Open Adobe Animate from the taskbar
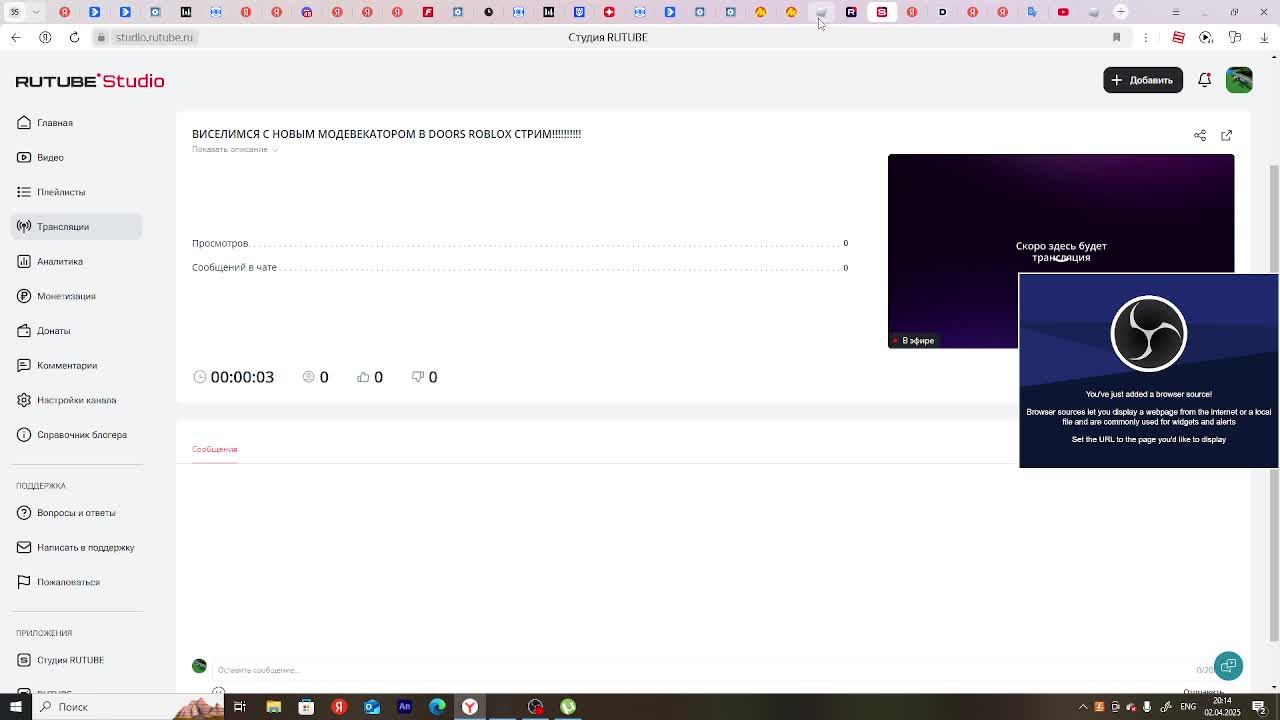Screen dimensions: 1280x720 click(404, 707)
